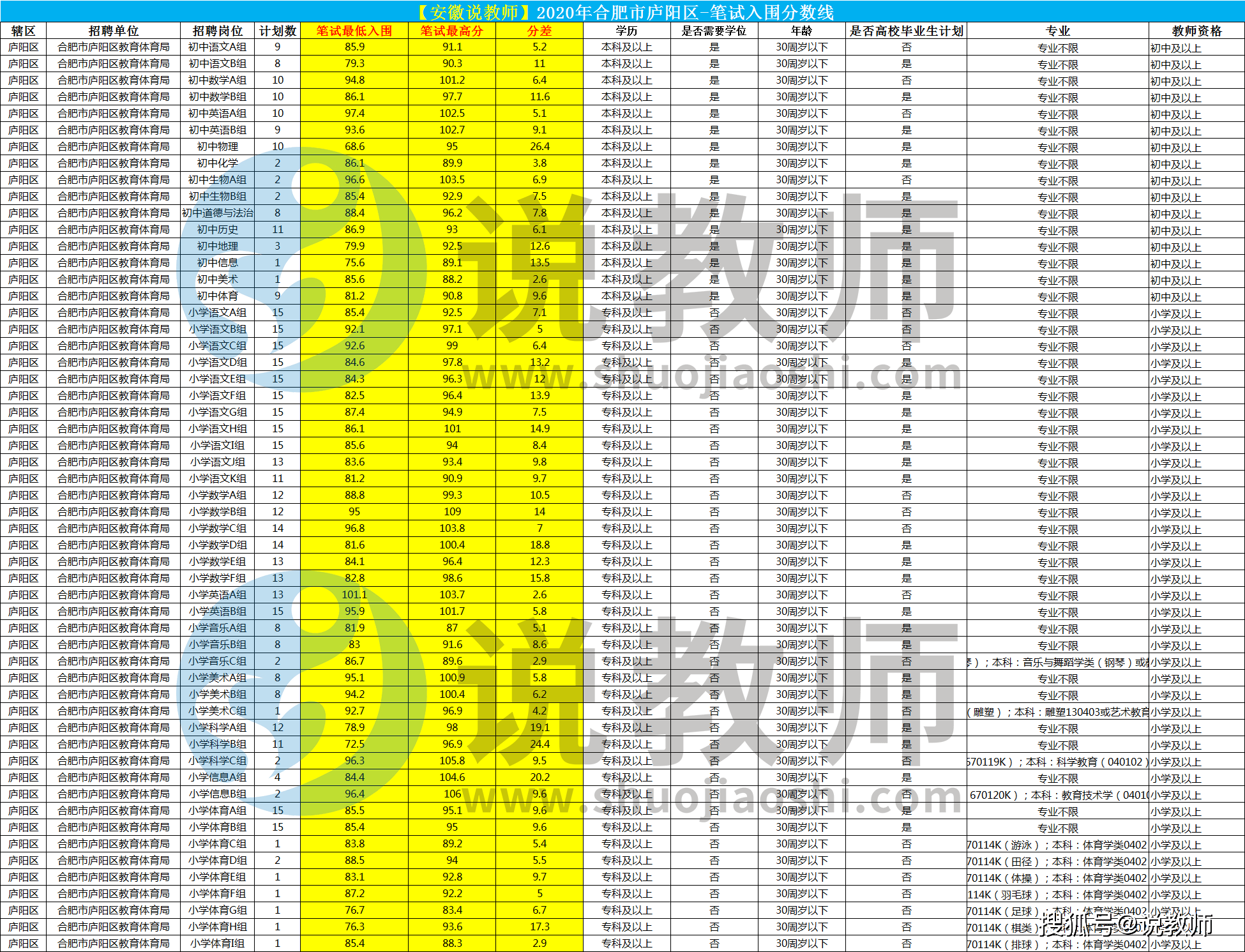This screenshot has width=1245, height=952.
Task: Click the 本科及以上 cell in 初中语文A组 row
Action: point(627,47)
